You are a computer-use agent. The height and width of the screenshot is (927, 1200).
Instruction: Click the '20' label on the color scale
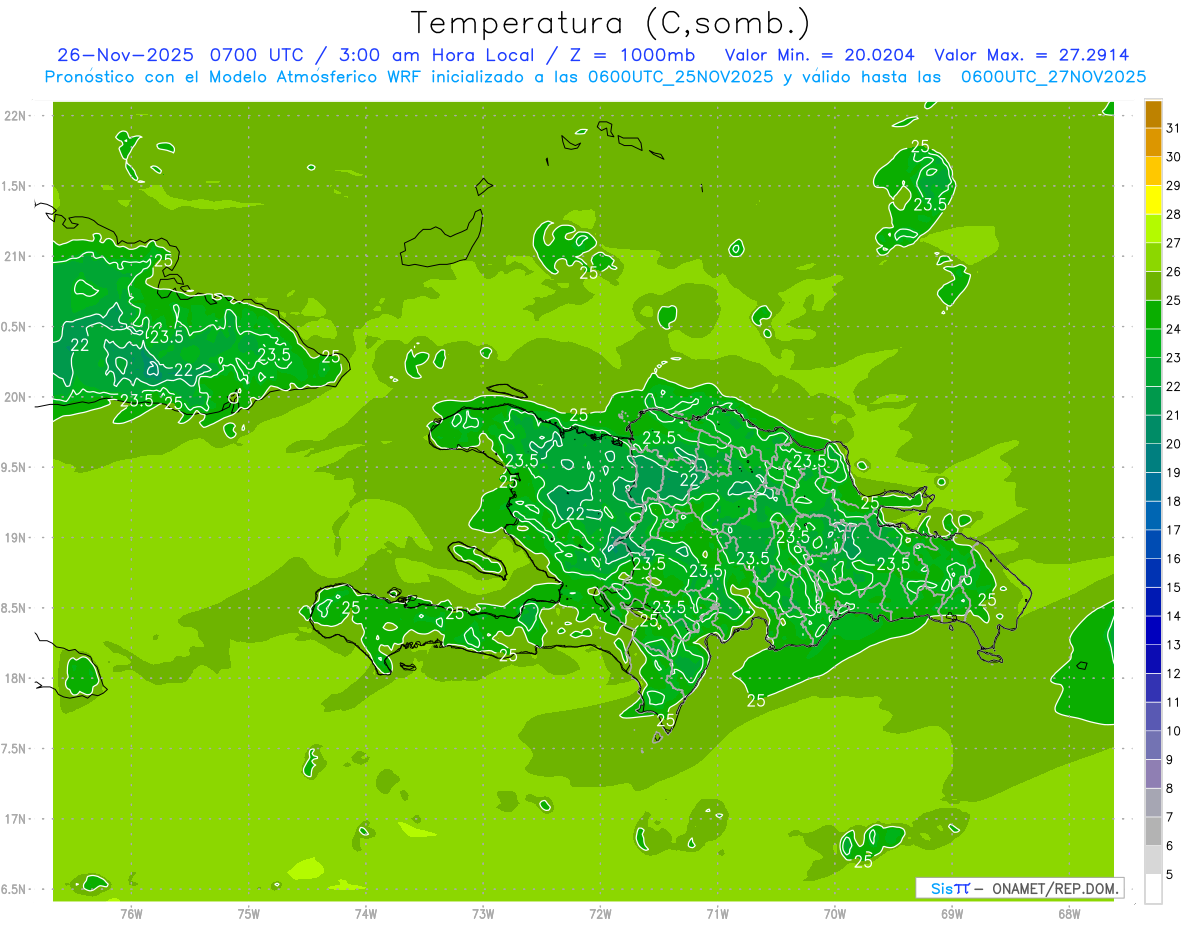pos(1174,444)
